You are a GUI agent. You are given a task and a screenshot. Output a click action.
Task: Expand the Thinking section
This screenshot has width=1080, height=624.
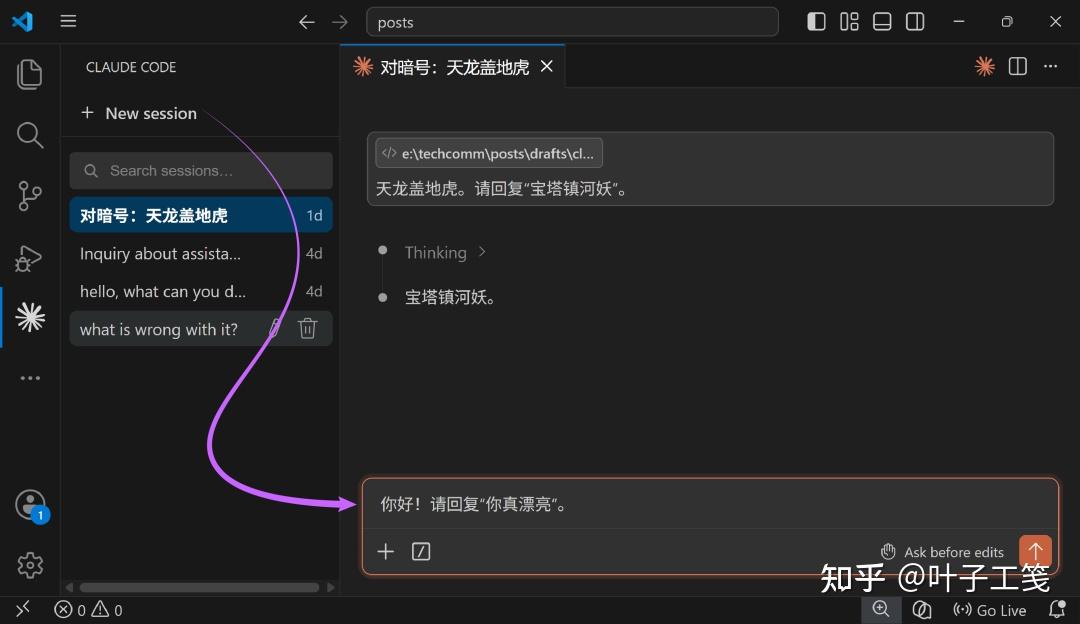tap(445, 252)
